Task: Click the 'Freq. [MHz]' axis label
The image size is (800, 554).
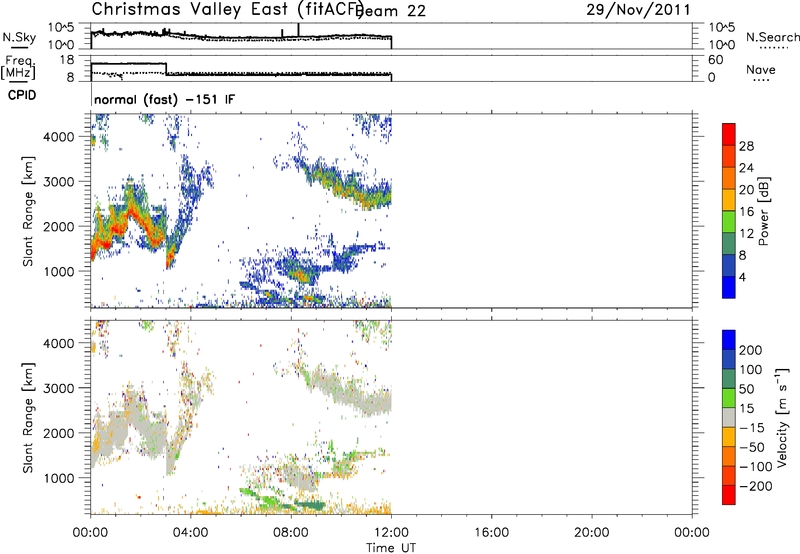Action: [18, 68]
